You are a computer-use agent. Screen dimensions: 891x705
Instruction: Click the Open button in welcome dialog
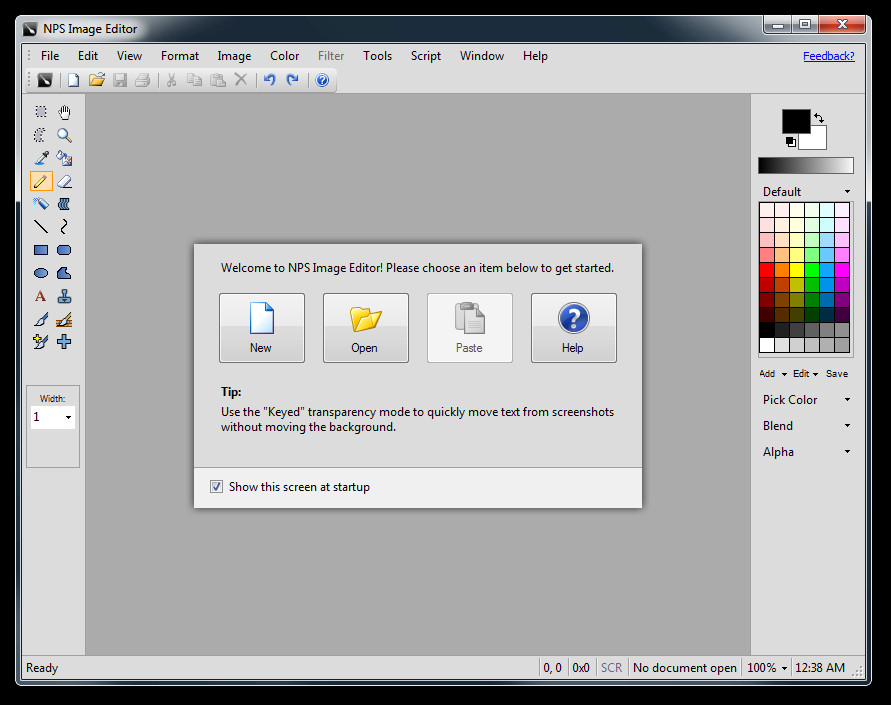pos(366,328)
